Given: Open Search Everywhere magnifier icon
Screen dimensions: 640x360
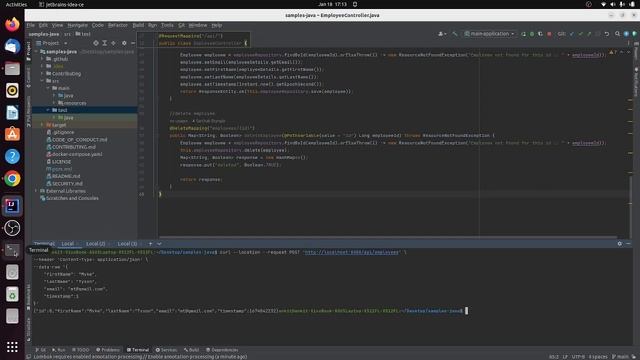Looking at the screenshot, I should 618,34.
